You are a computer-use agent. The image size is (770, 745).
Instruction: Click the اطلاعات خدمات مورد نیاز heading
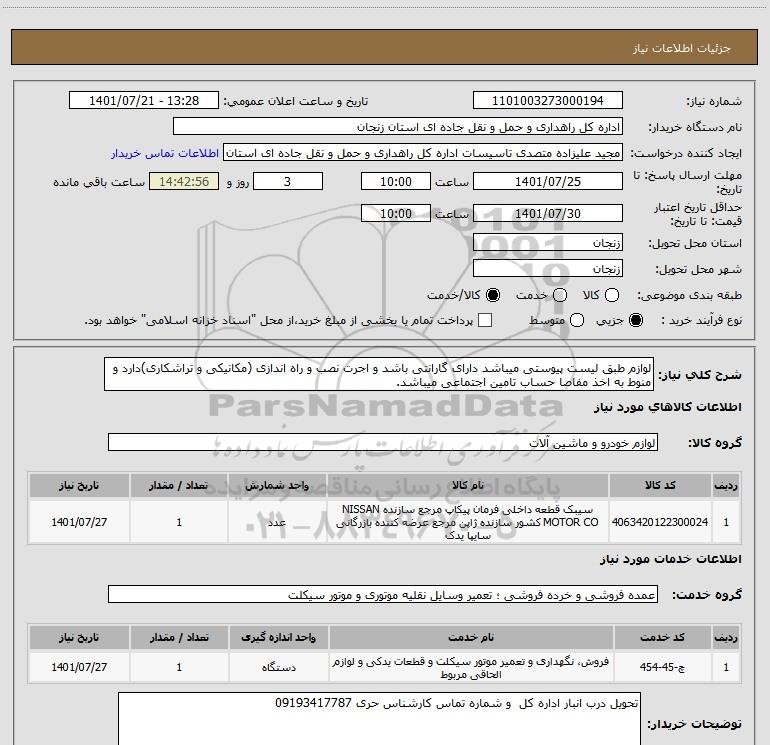[670, 559]
